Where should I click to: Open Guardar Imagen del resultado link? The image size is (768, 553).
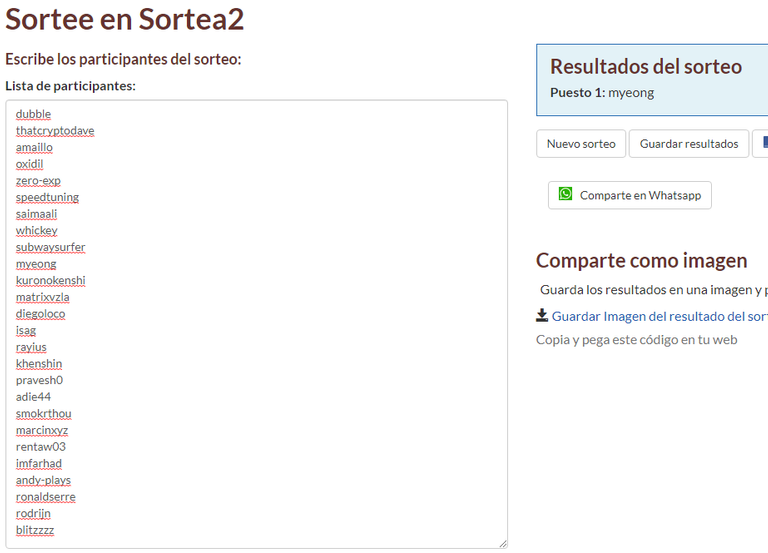click(x=659, y=316)
